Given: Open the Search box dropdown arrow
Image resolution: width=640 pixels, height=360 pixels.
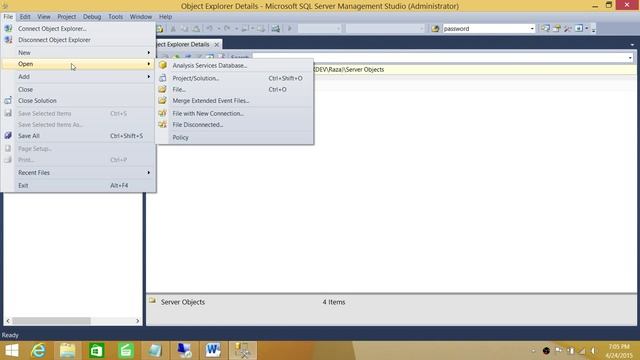Looking at the screenshot, I should (630, 58).
